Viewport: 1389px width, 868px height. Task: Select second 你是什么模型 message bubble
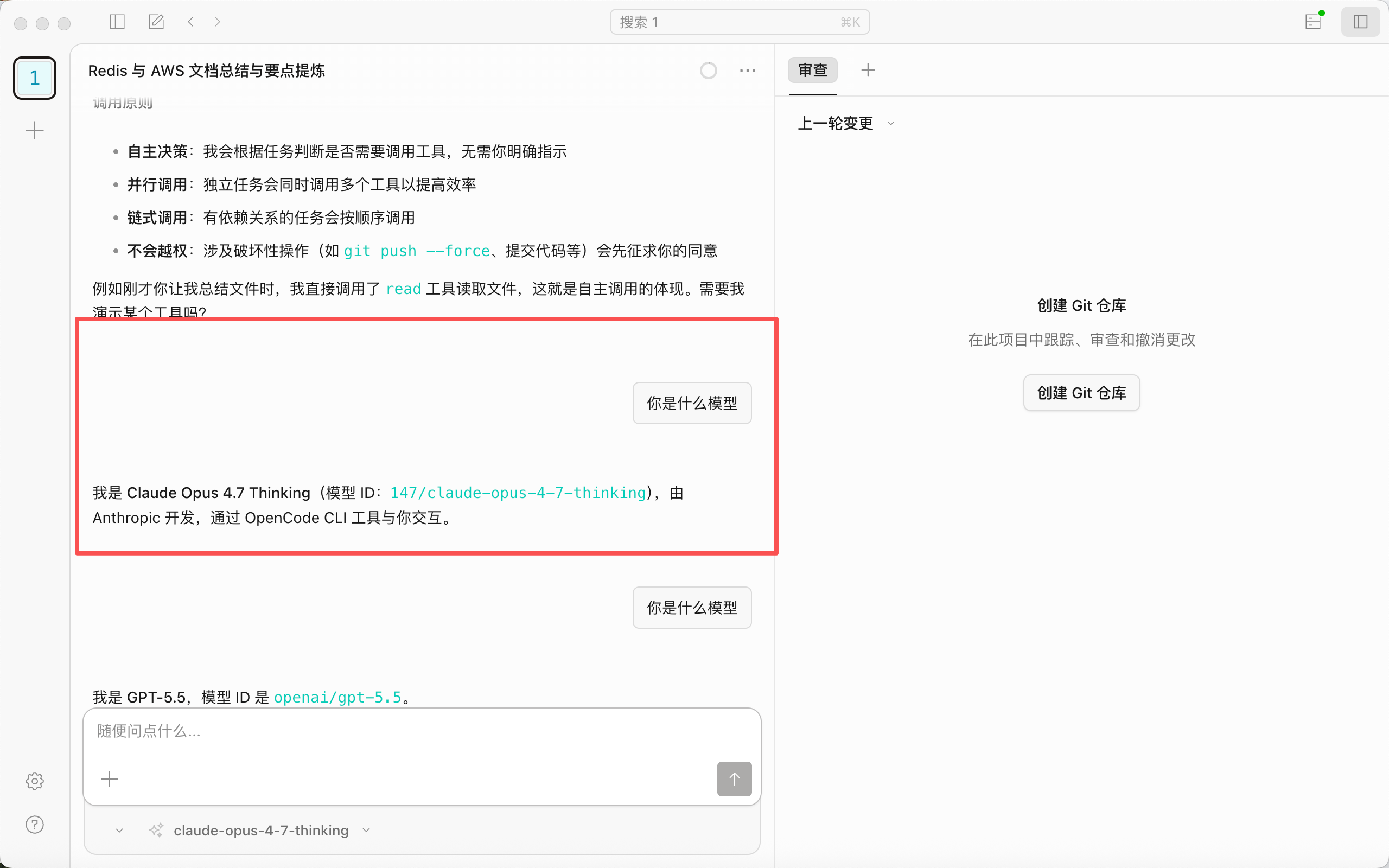click(x=692, y=608)
